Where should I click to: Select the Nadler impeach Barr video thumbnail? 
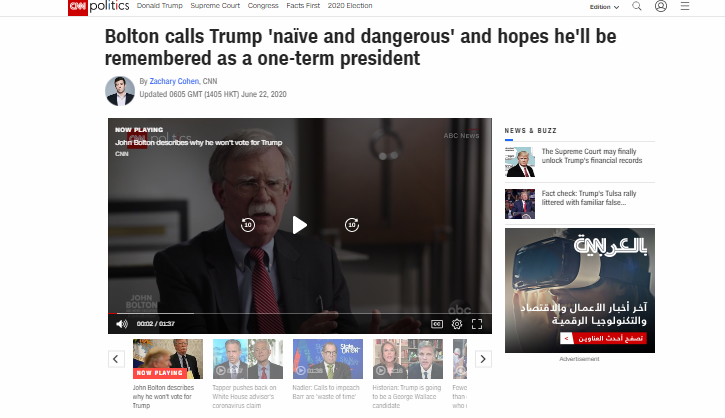pyautogui.click(x=328, y=359)
